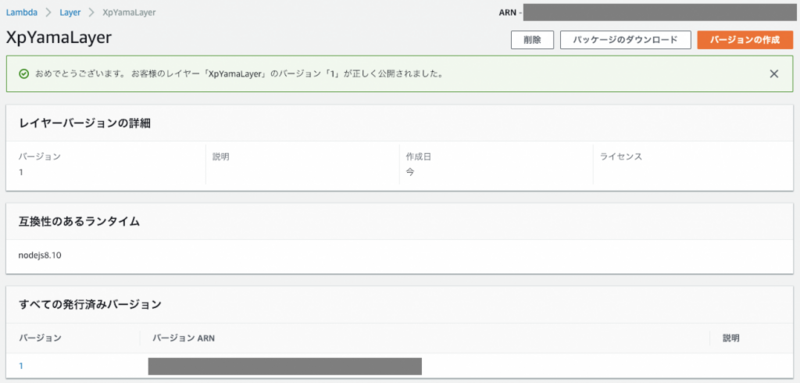
Task: Click the 説明 column header in the versions table
Action: pos(731,338)
